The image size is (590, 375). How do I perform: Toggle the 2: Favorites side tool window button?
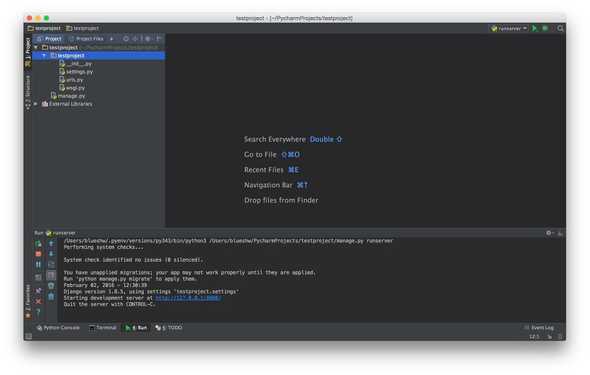point(28,301)
